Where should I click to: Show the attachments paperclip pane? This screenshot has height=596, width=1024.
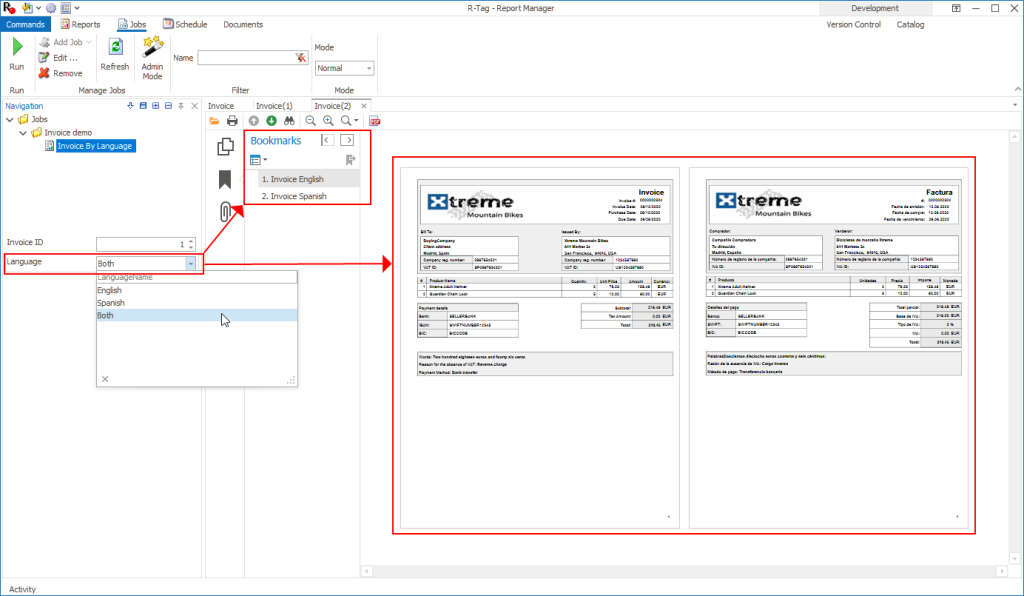click(x=225, y=212)
